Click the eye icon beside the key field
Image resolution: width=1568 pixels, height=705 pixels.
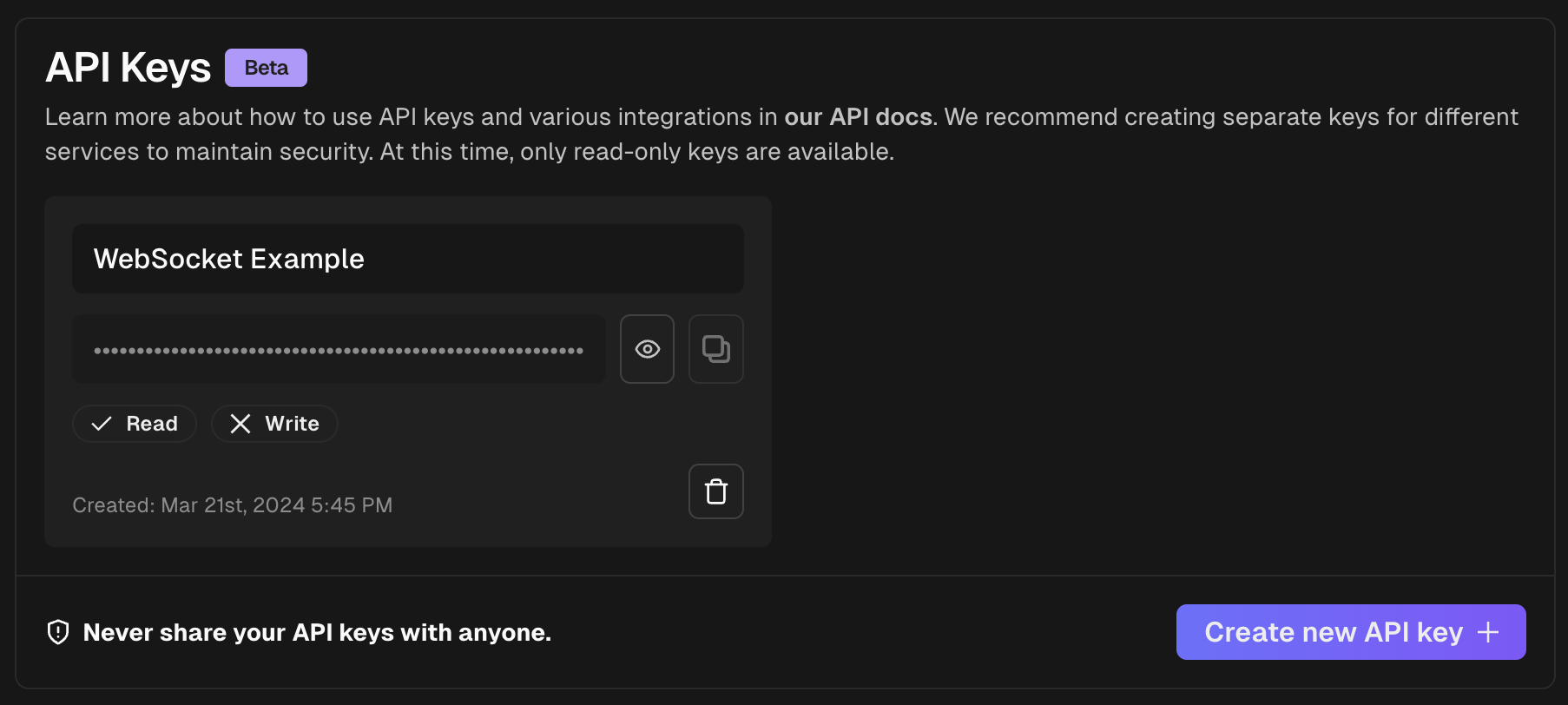tap(647, 349)
